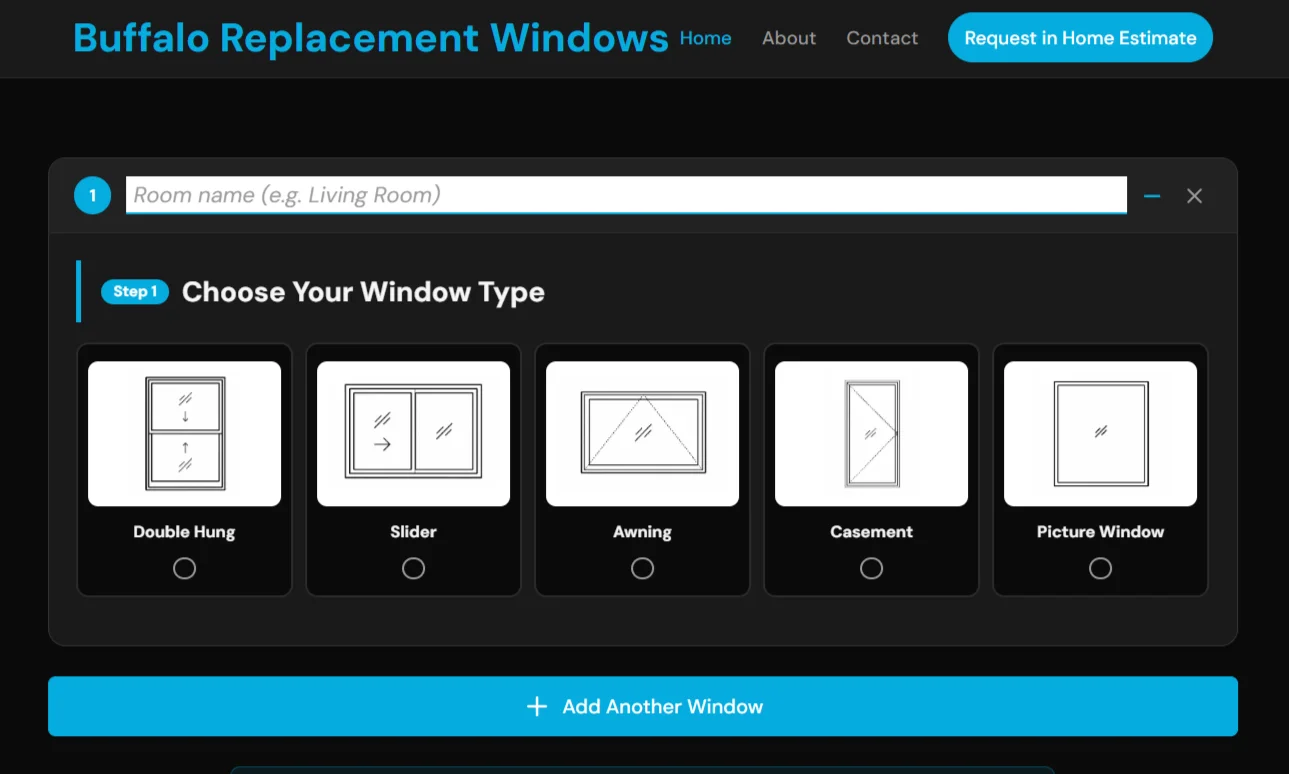
Task: Open the Contact nav link
Action: point(882,38)
